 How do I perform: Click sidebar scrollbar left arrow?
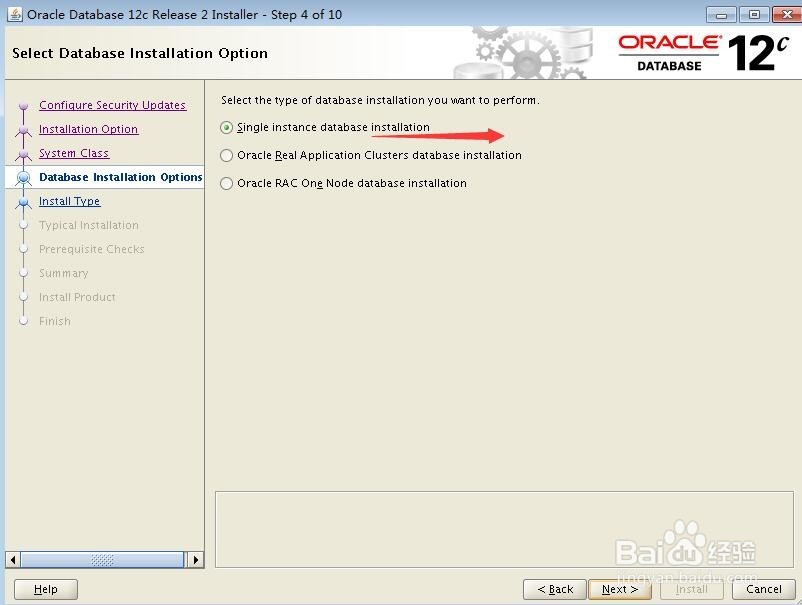[13, 559]
